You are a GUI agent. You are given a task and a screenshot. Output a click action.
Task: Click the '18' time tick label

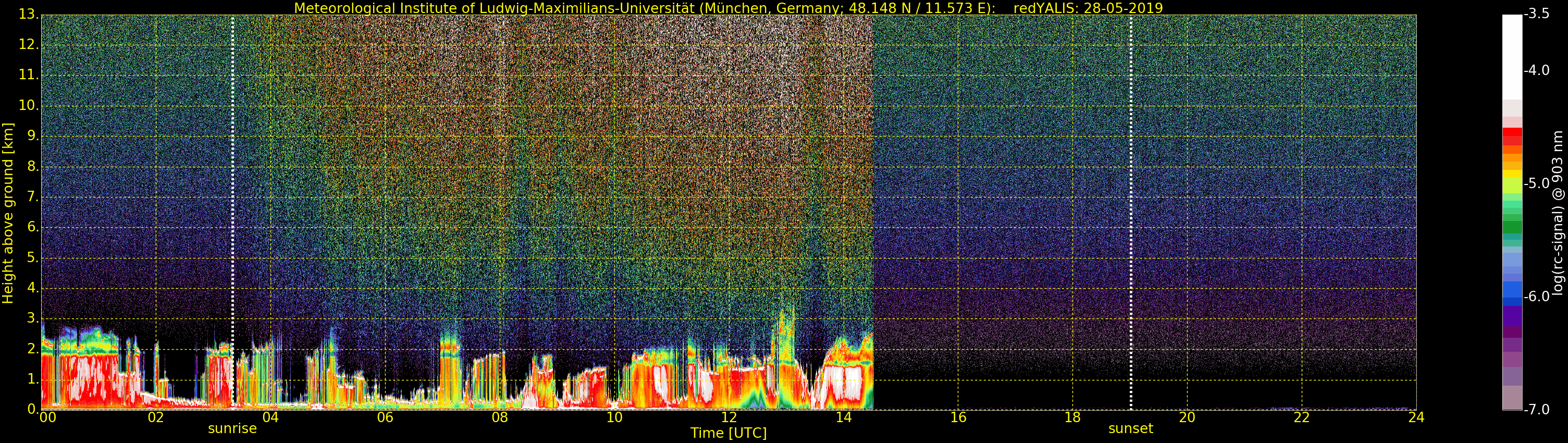click(x=1072, y=417)
